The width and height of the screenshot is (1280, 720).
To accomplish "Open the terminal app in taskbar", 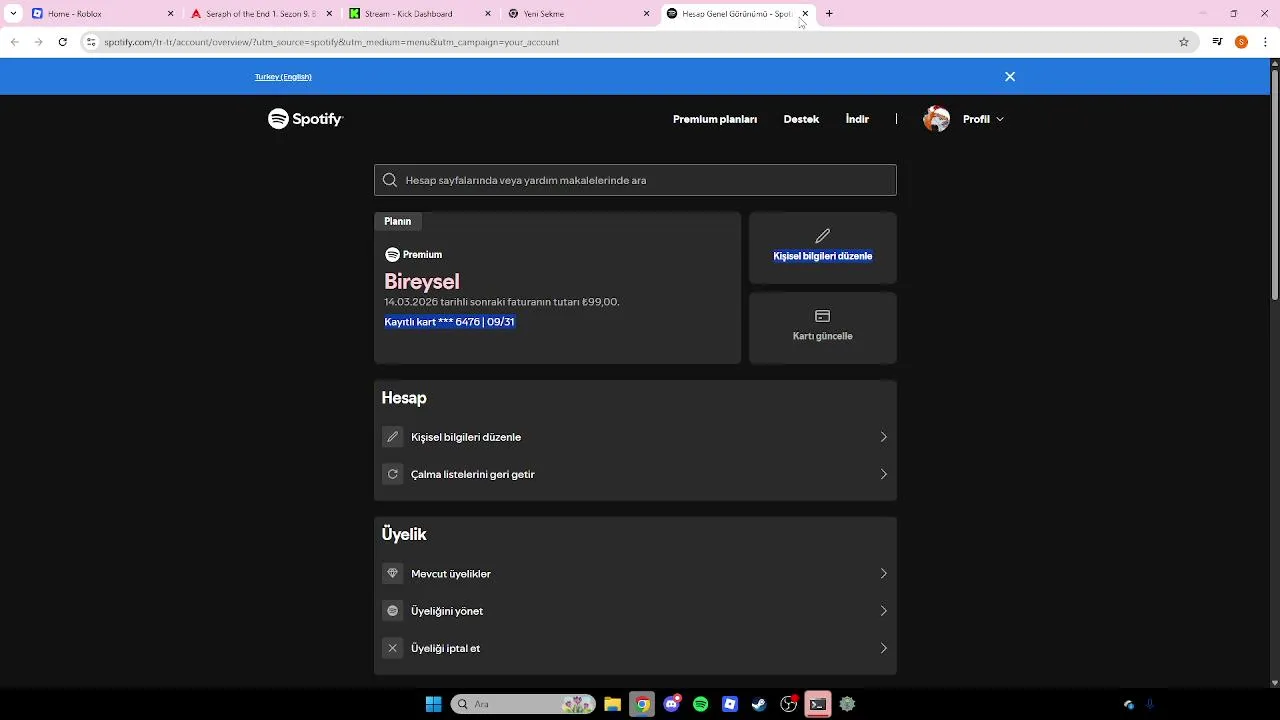I will pyautogui.click(x=818, y=704).
